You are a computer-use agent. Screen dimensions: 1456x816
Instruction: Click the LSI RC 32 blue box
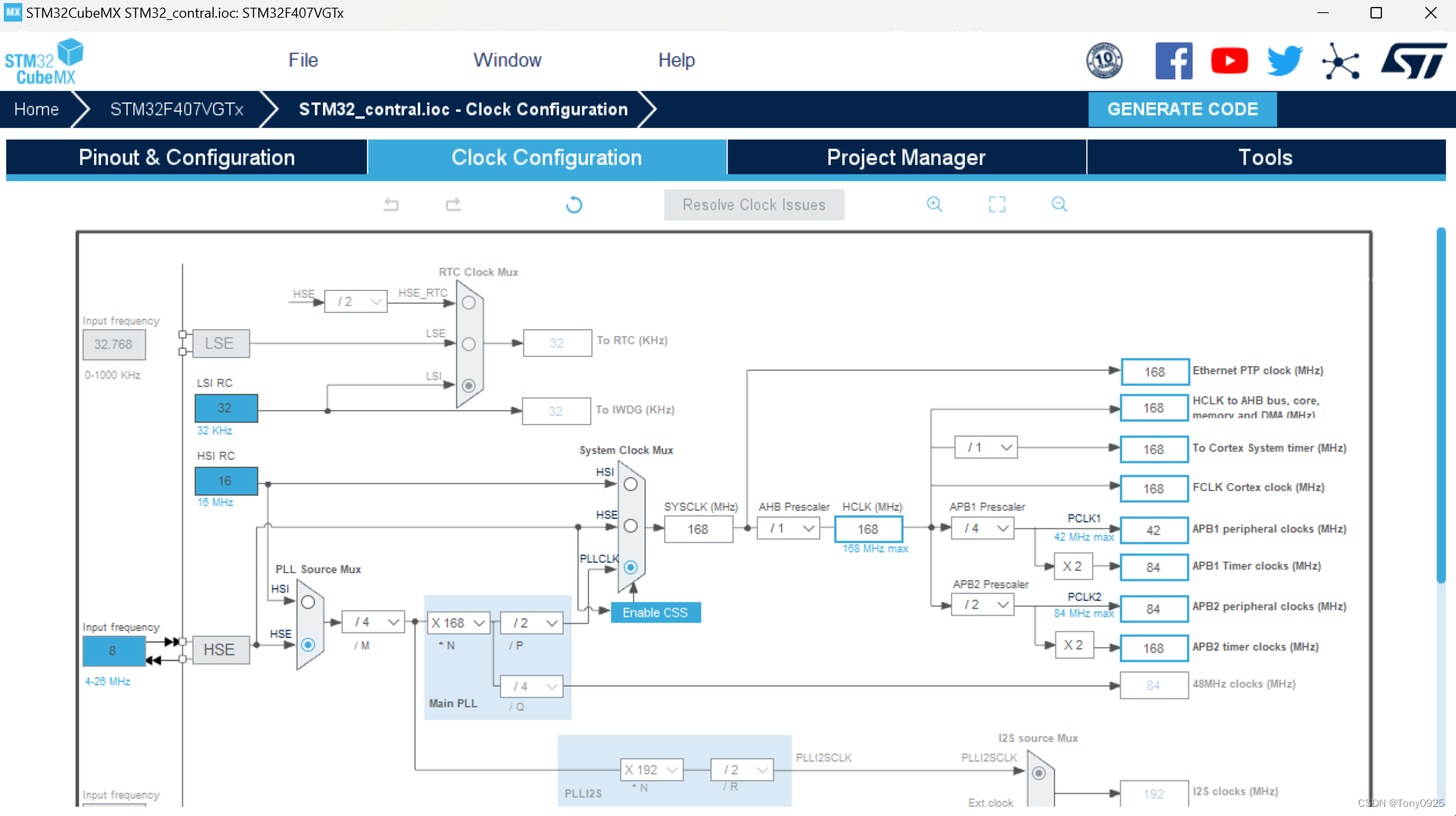pyautogui.click(x=226, y=408)
